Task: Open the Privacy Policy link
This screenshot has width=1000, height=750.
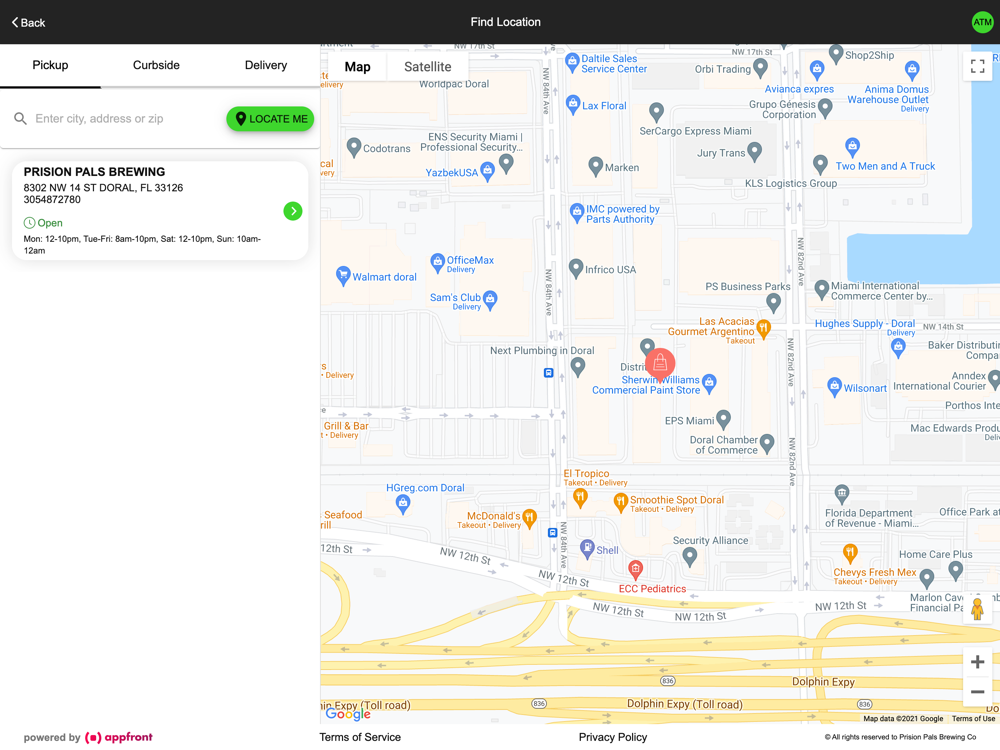Action: [613, 737]
